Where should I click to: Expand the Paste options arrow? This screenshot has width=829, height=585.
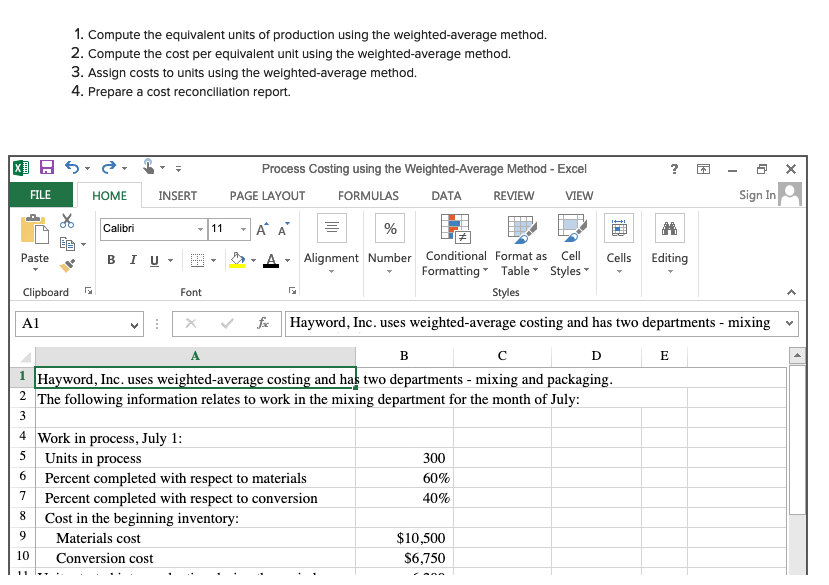tap(35, 270)
